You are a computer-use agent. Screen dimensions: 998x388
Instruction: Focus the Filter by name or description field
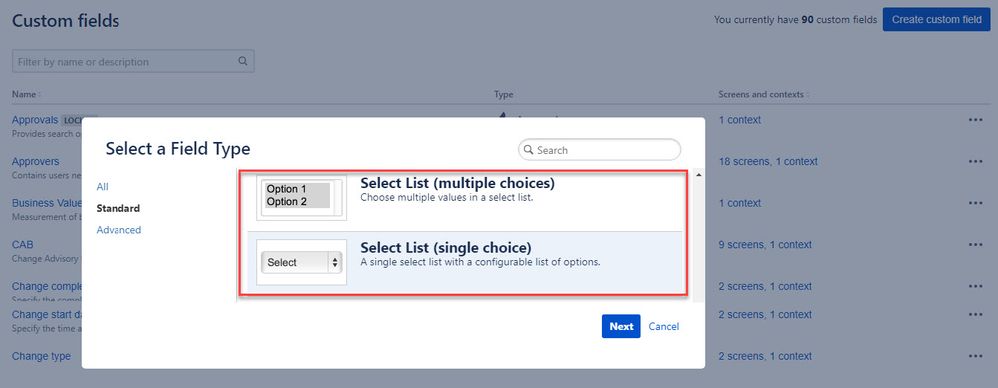(x=133, y=62)
